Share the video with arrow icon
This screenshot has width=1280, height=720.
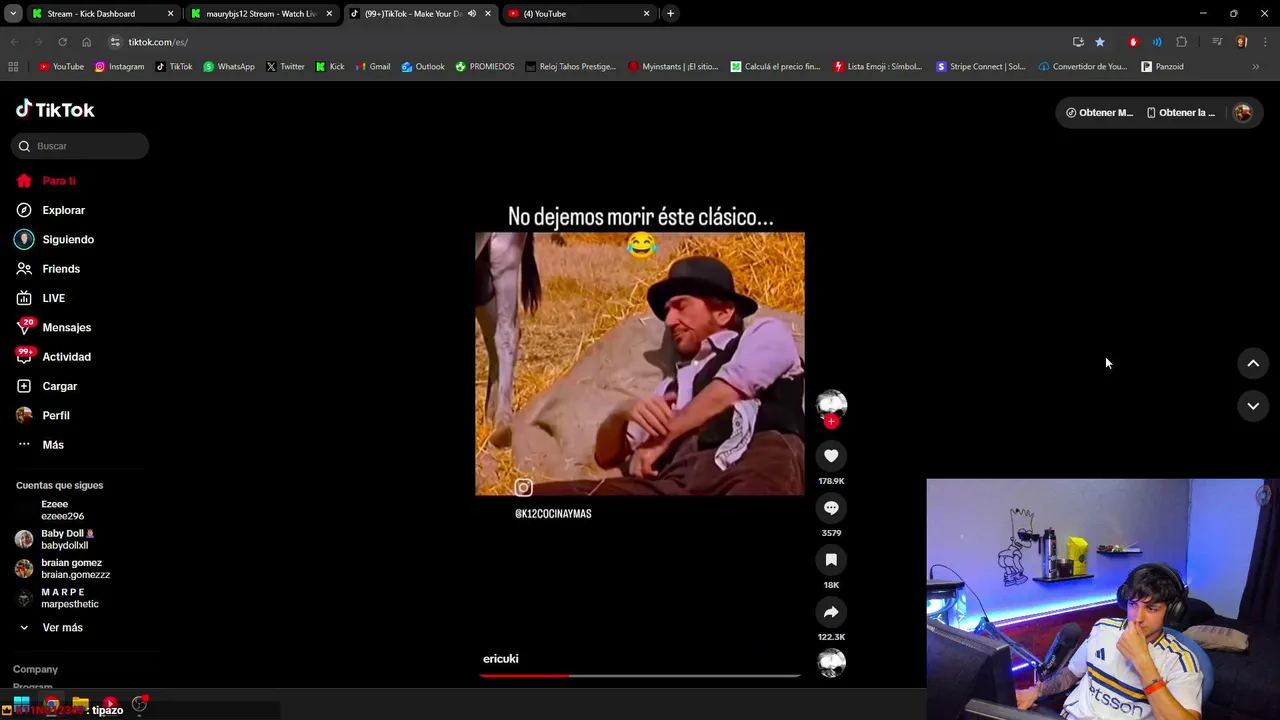click(831, 612)
